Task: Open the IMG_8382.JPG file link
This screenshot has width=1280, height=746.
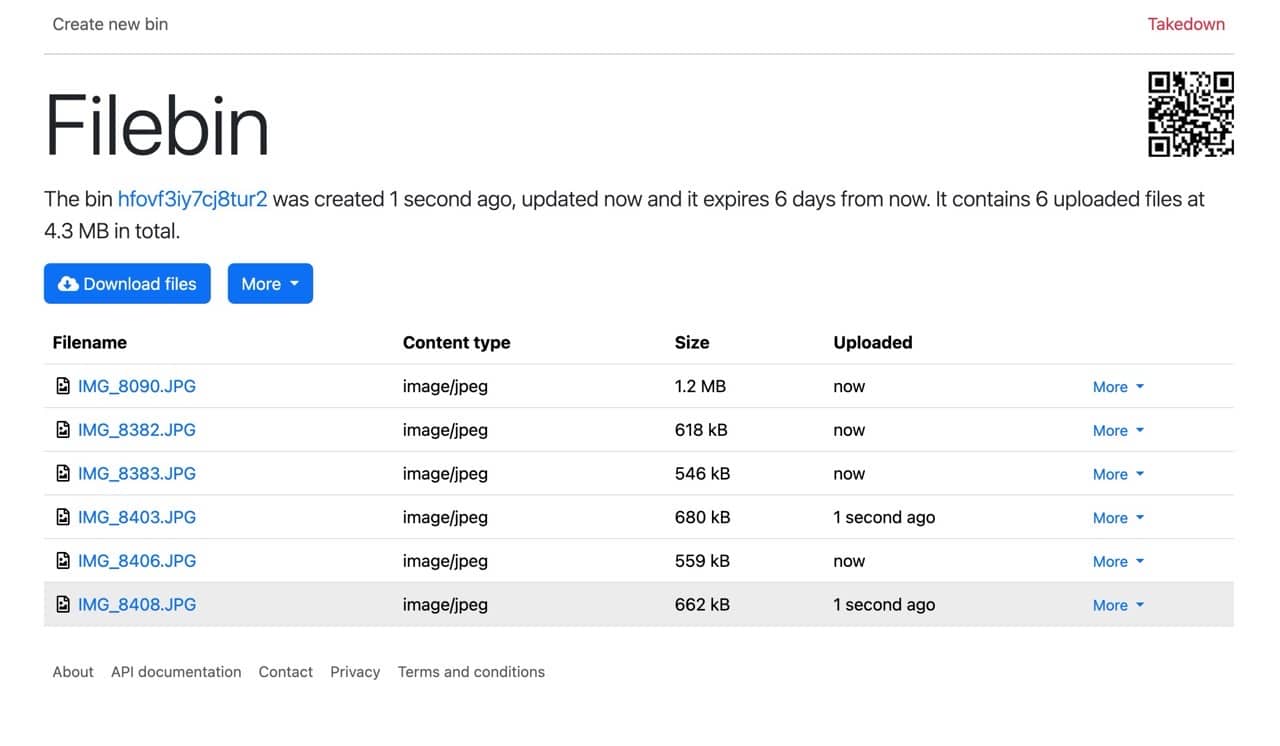Action: (137, 430)
